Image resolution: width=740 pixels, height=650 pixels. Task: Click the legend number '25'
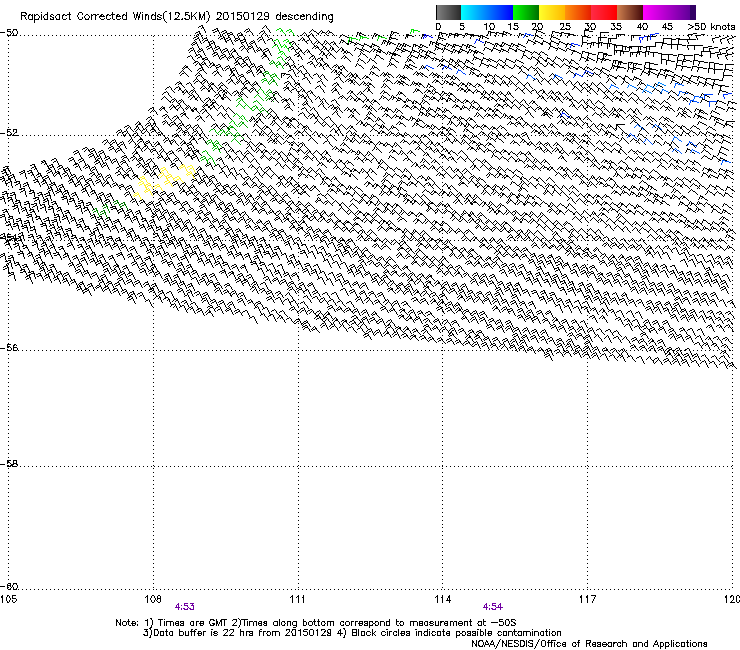(565, 27)
